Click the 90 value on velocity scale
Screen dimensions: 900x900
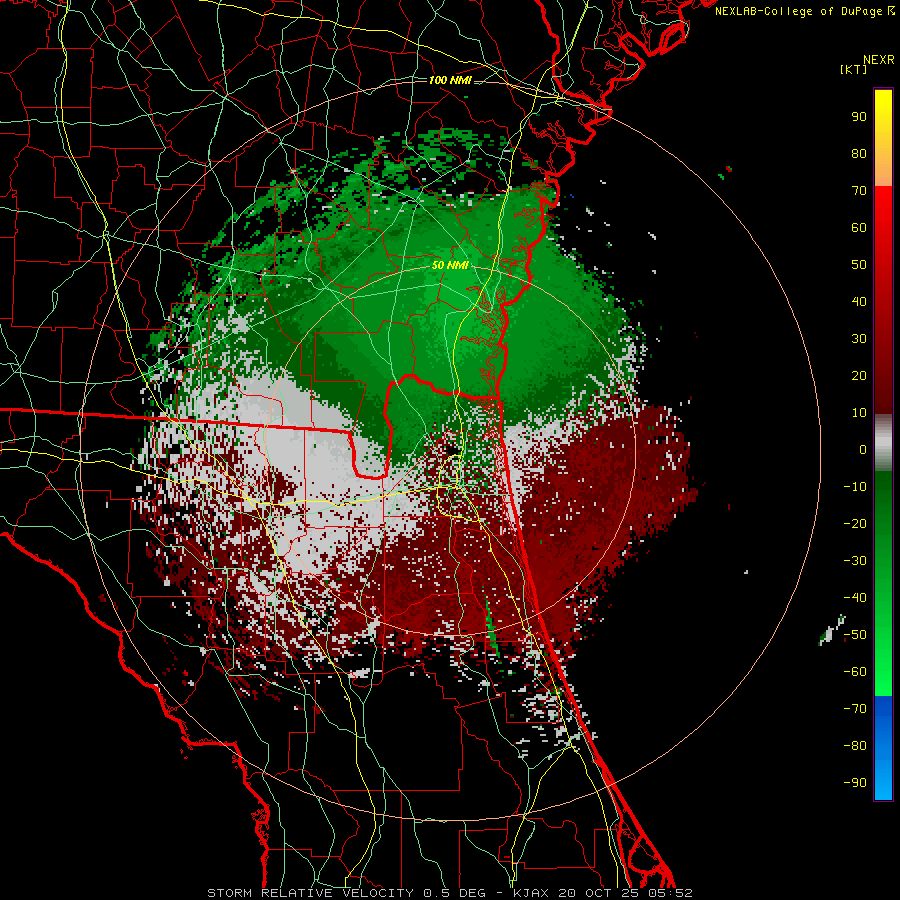pyautogui.click(x=859, y=117)
